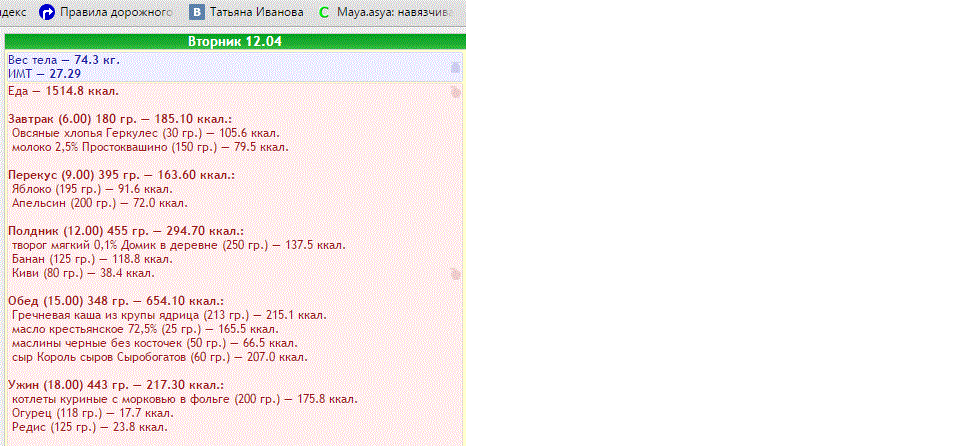
Task: Select the Банан (125 гр.) entry
Action: coord(92,259)
